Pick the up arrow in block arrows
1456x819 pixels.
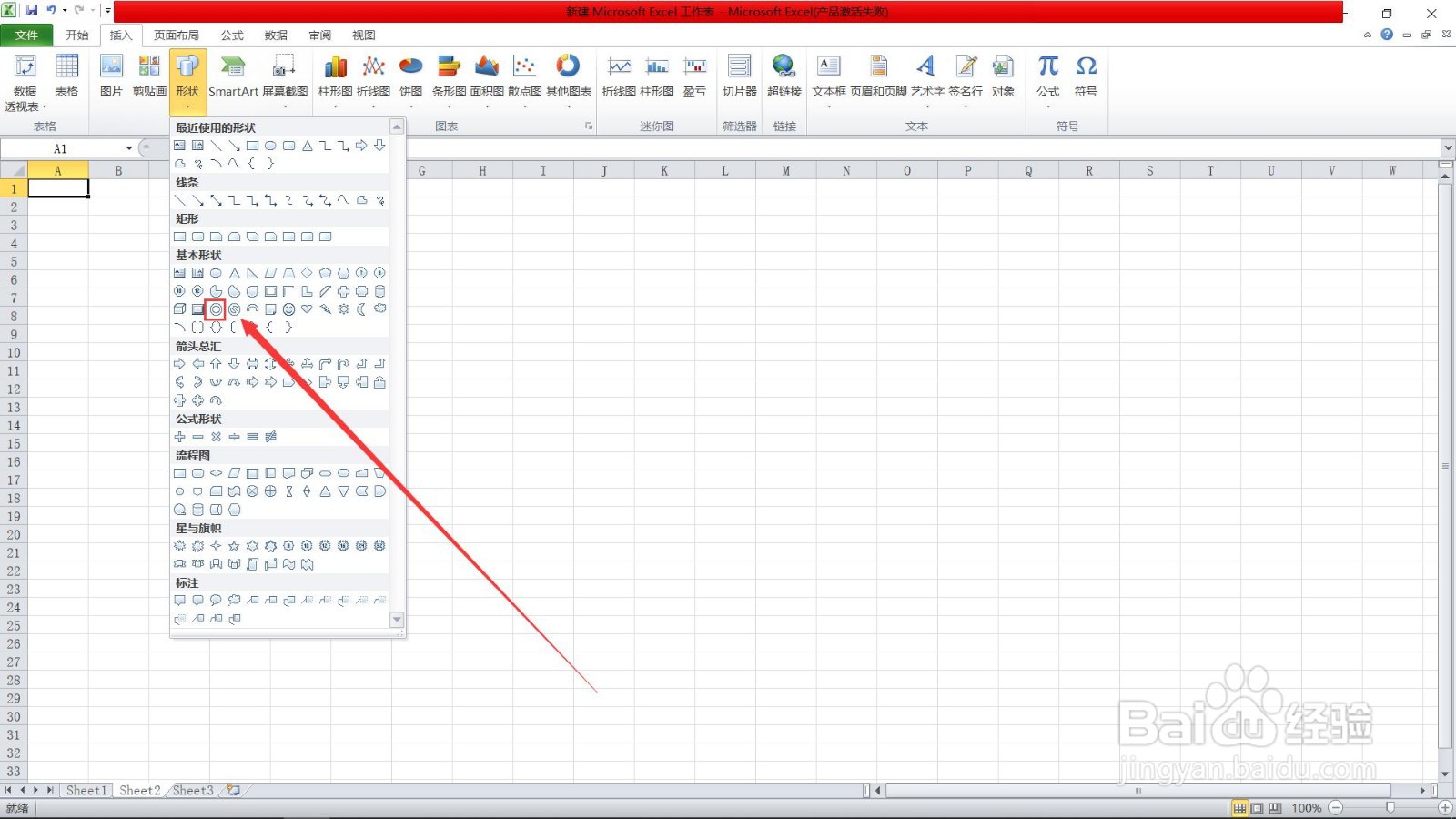point(216,364)
